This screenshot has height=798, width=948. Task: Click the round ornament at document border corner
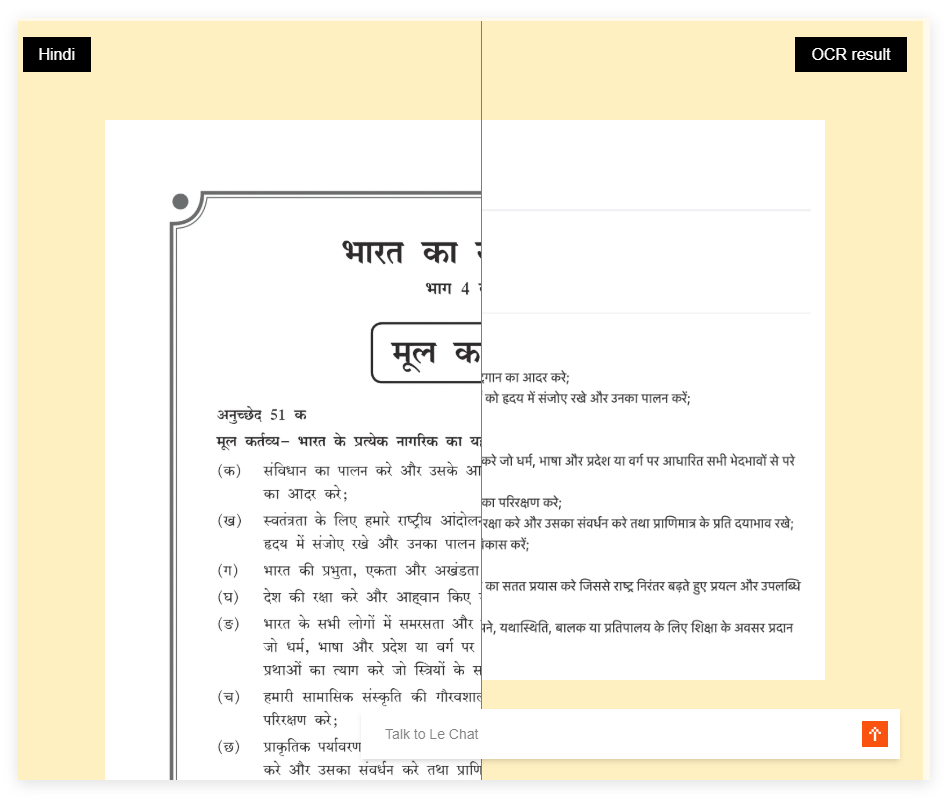pyautogui.click(x=180, y=202)
